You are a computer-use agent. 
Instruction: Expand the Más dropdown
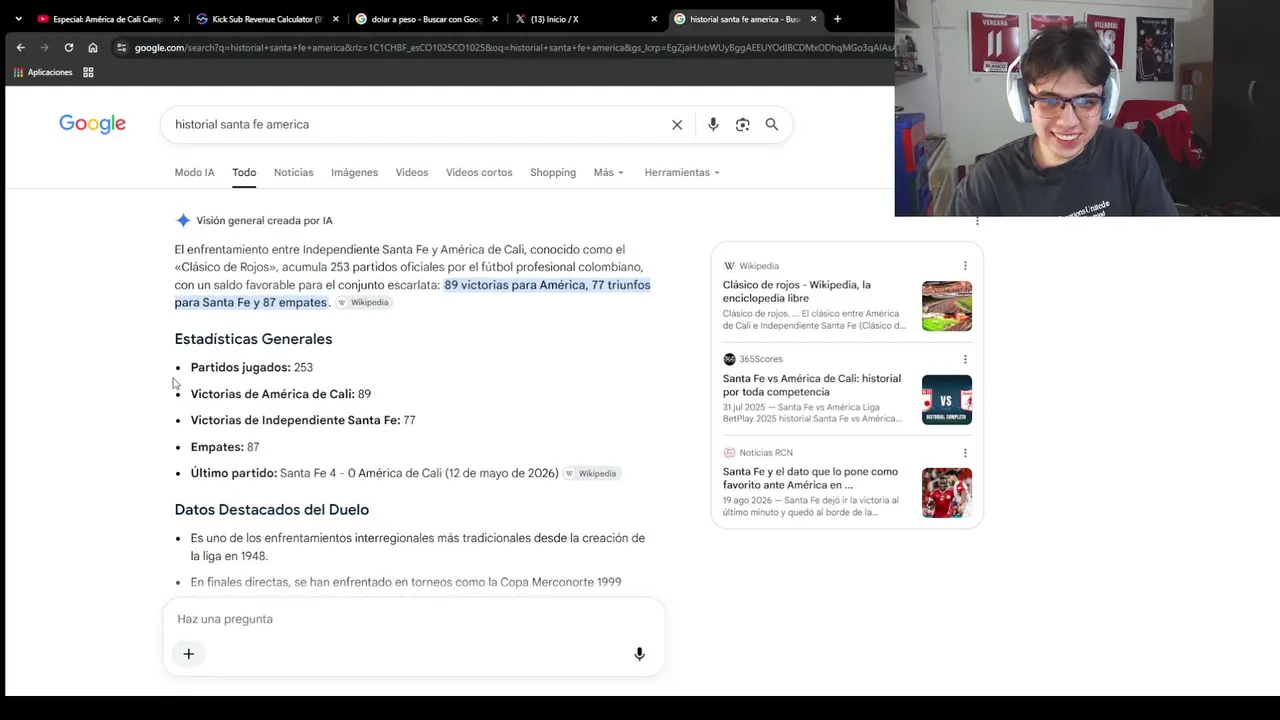pyautogui.click(x=608, y=172)
